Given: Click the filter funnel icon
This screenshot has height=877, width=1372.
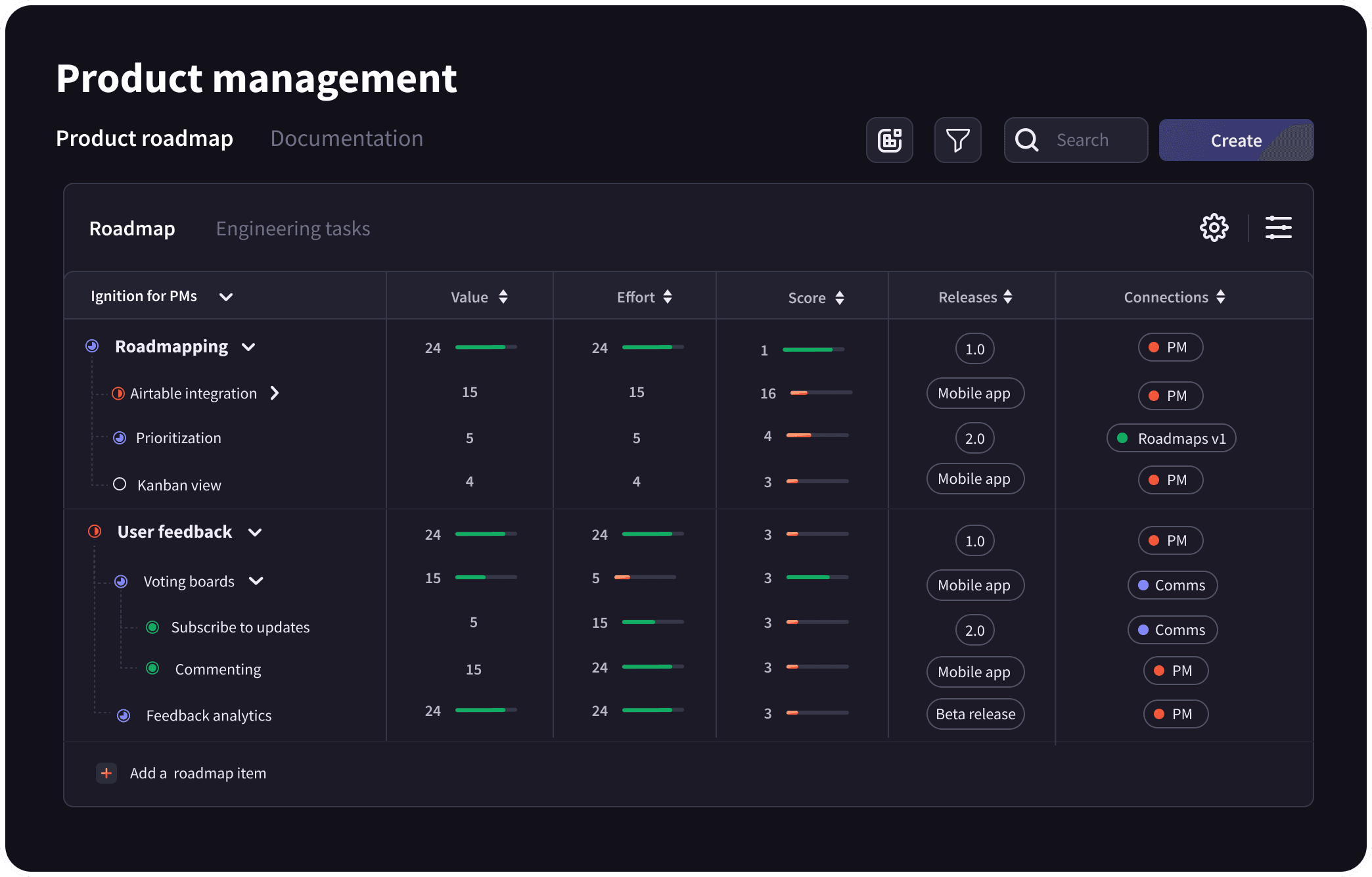Looking at the screenshot, I should coord(958,140).
